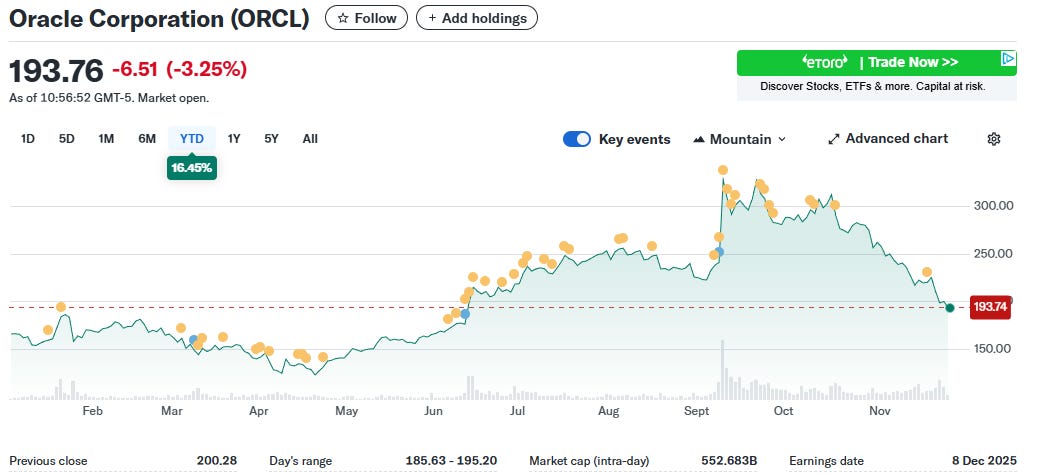Screen dimensions: 1039x475
Task: Click the Nov axis label
Action: 879,411
